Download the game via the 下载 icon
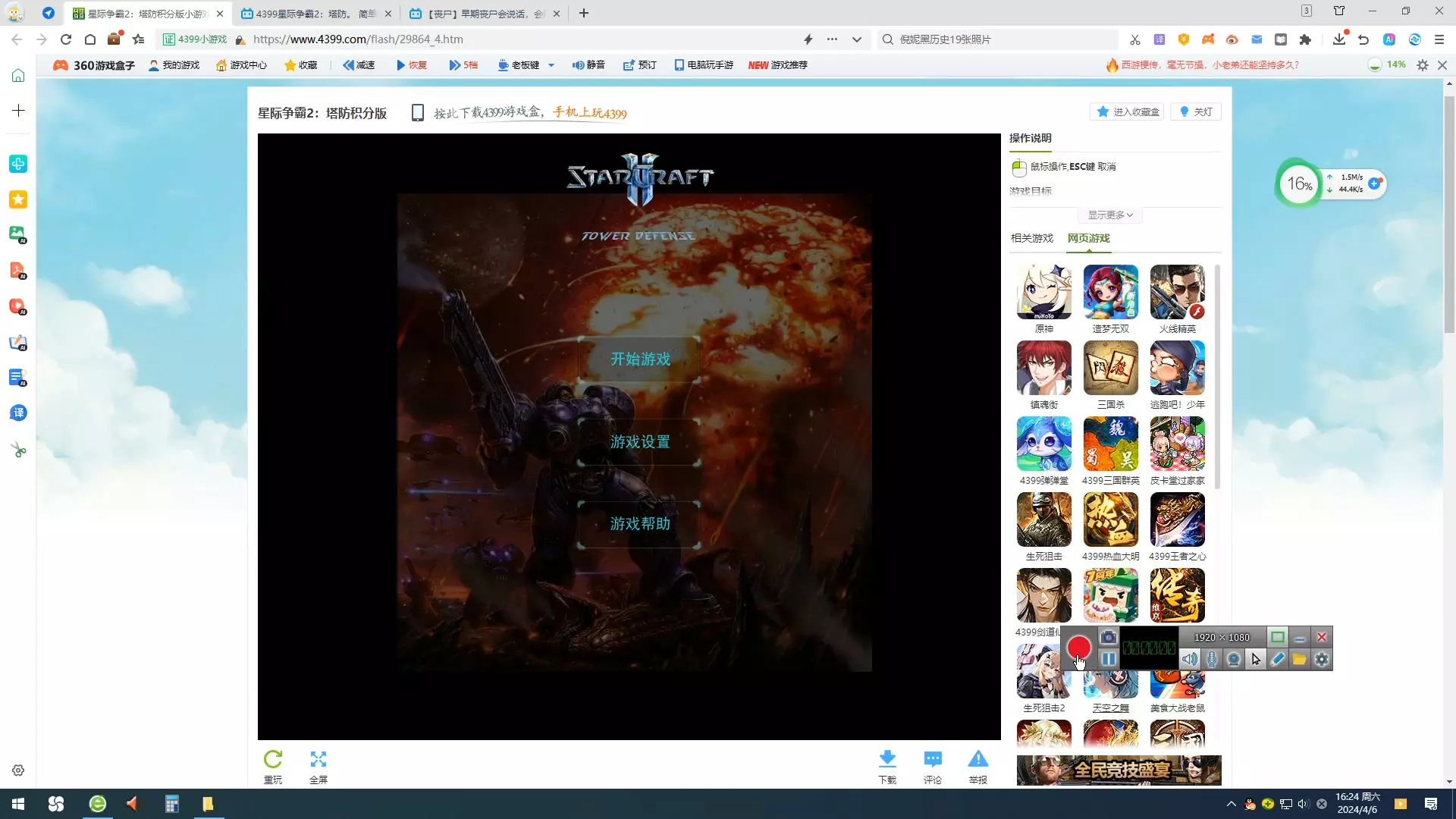Viewport: 1456px width, 819px height. [x=887, y=760]
